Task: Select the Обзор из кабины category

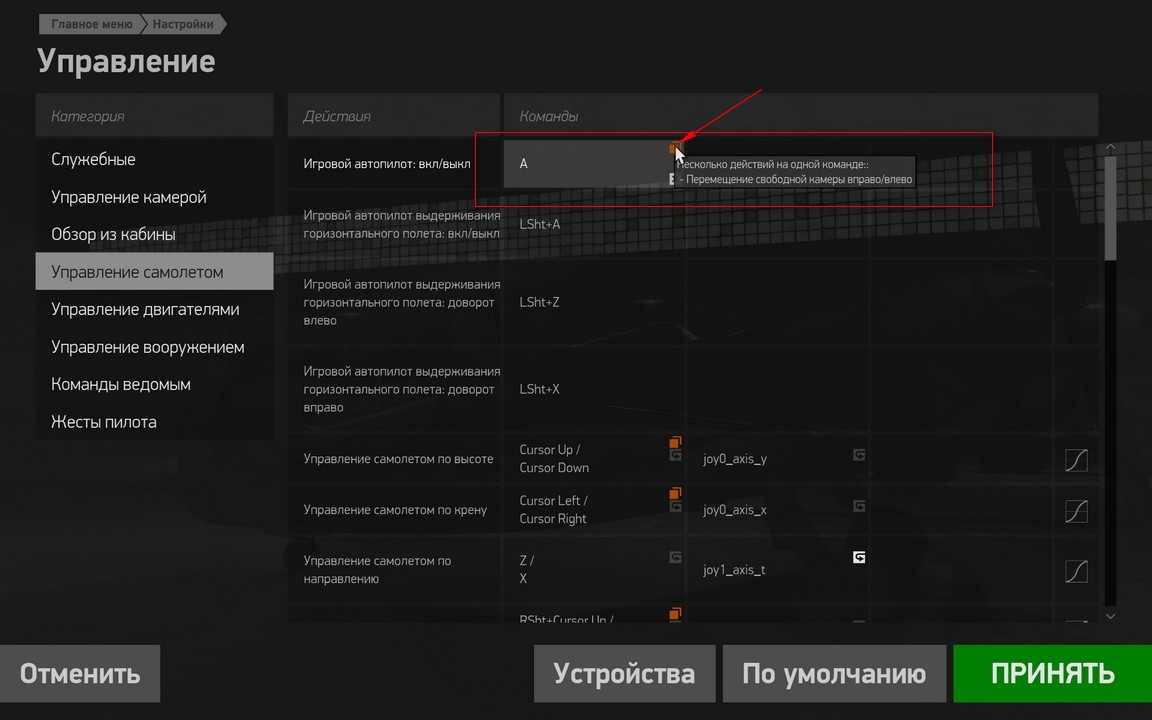Action: 154,234
